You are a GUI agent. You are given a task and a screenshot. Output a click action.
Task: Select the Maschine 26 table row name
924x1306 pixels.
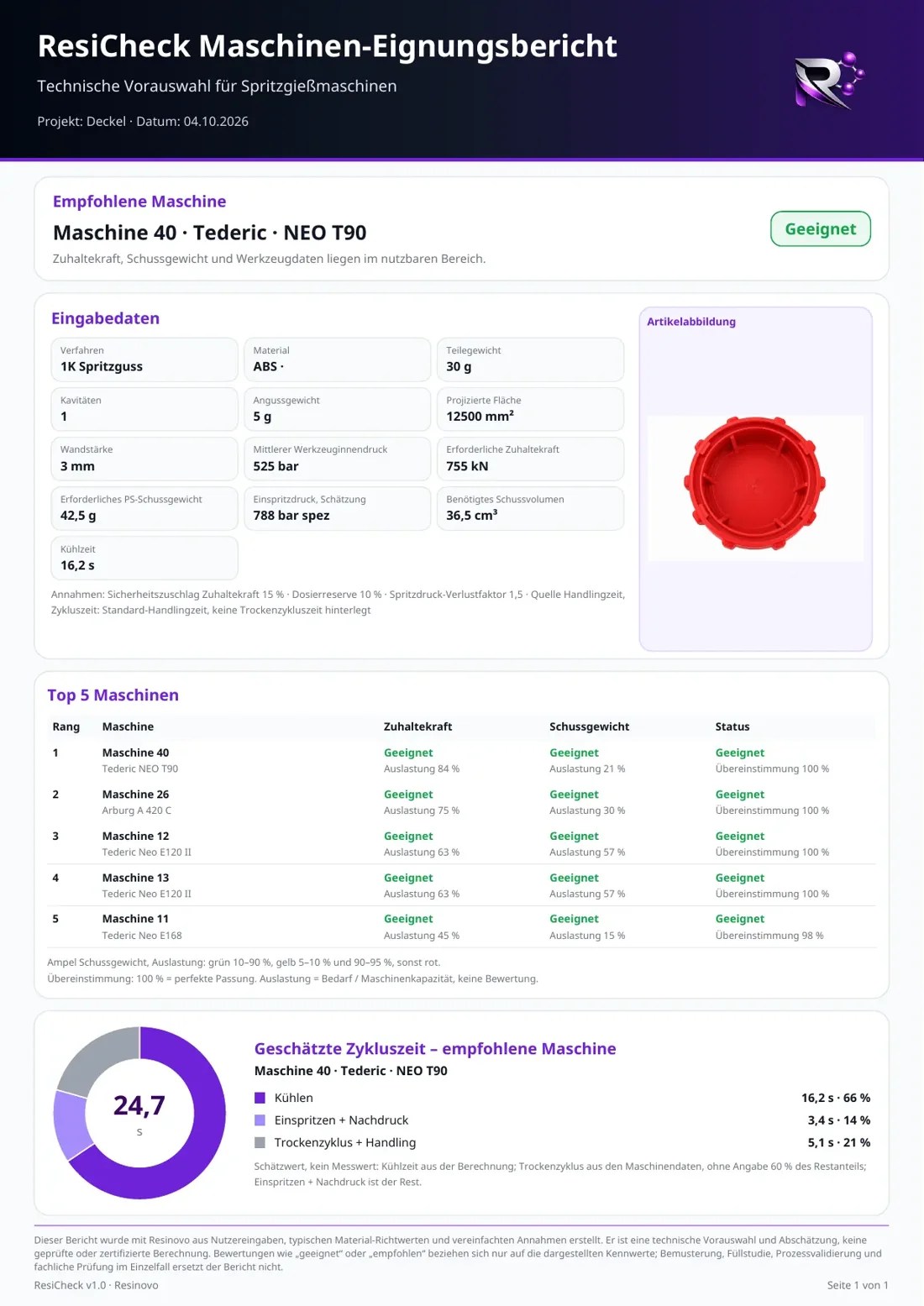[135, 795]
